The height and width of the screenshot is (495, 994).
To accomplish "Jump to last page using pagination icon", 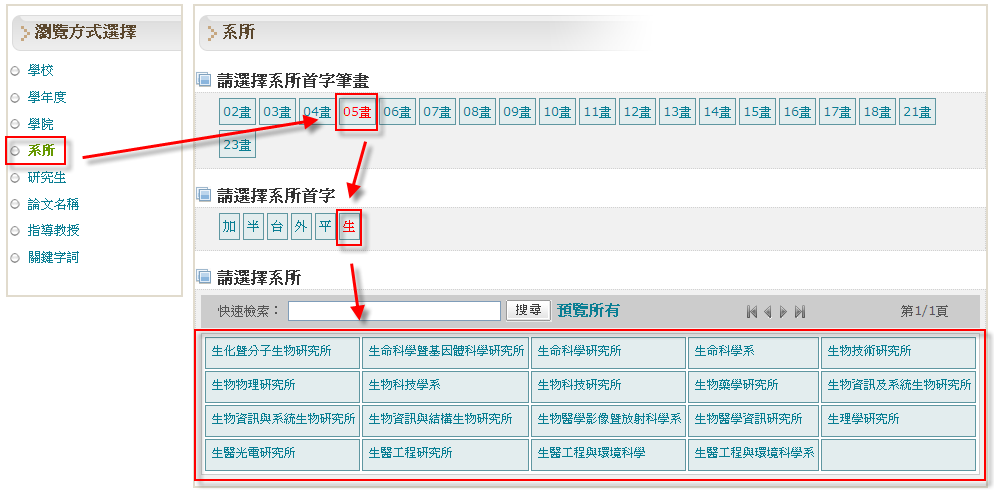I will (800, 312).
